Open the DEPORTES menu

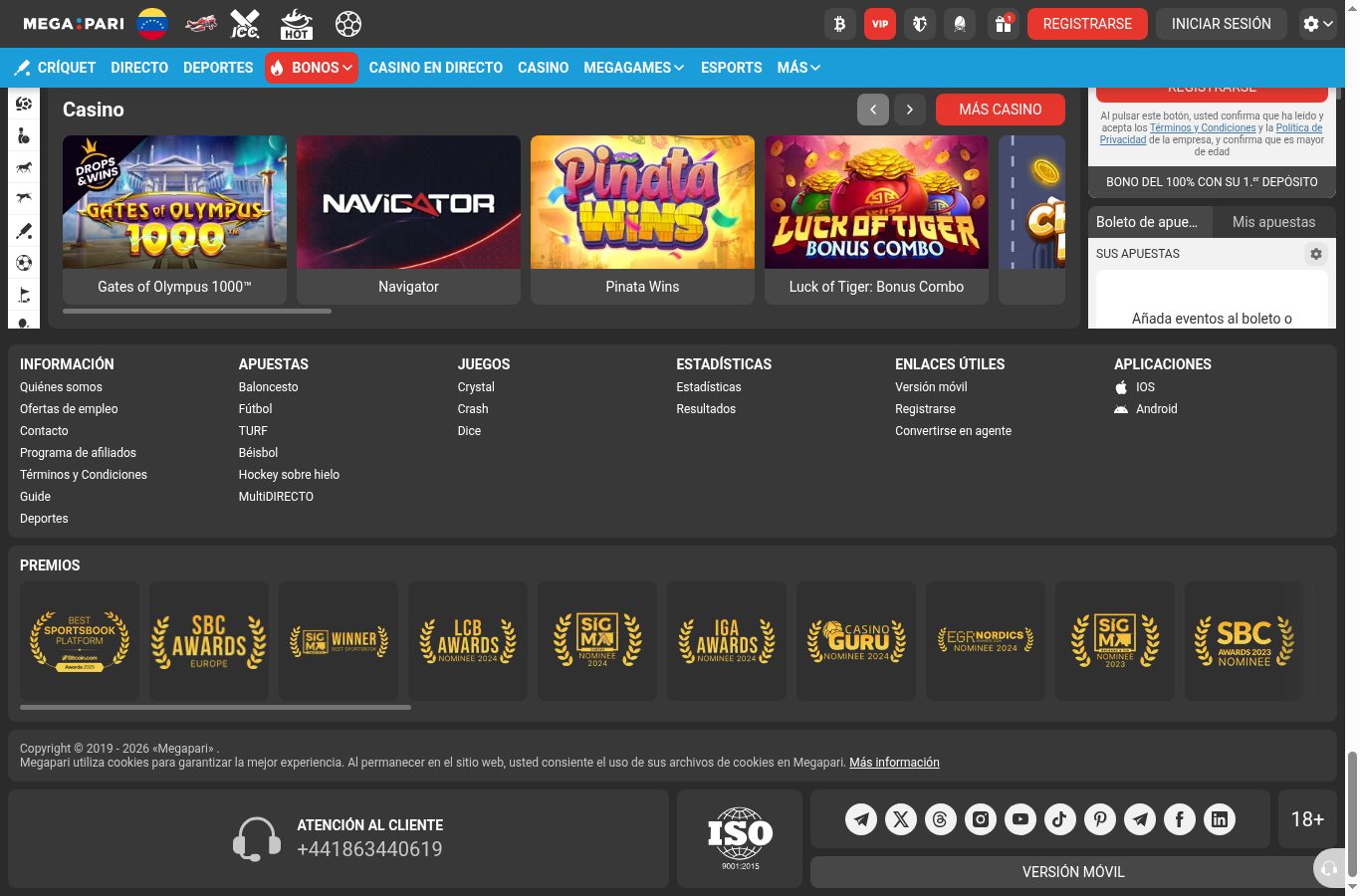(218, 68)
